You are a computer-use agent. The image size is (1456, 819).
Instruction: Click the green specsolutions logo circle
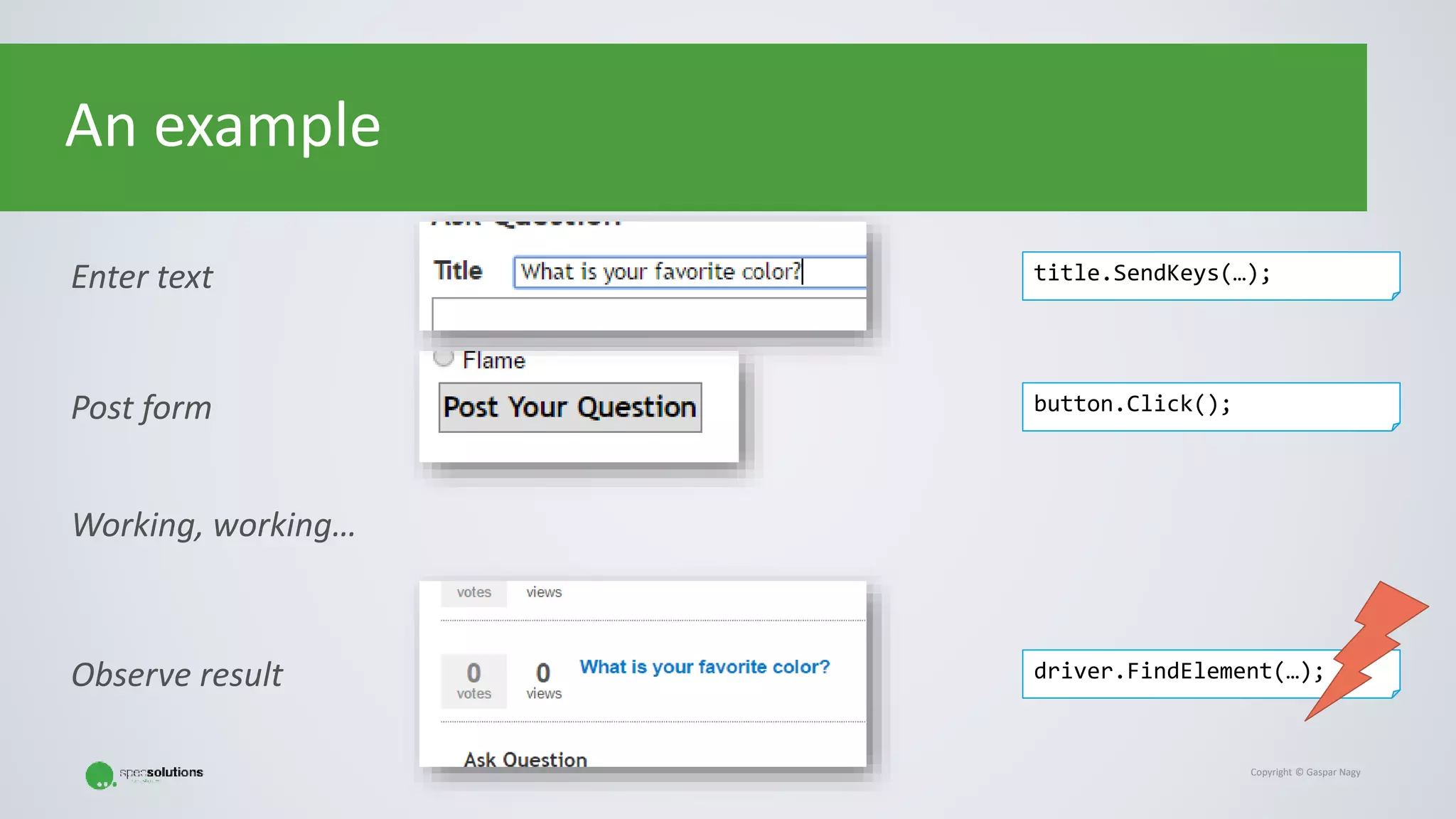tap(99, 775)
